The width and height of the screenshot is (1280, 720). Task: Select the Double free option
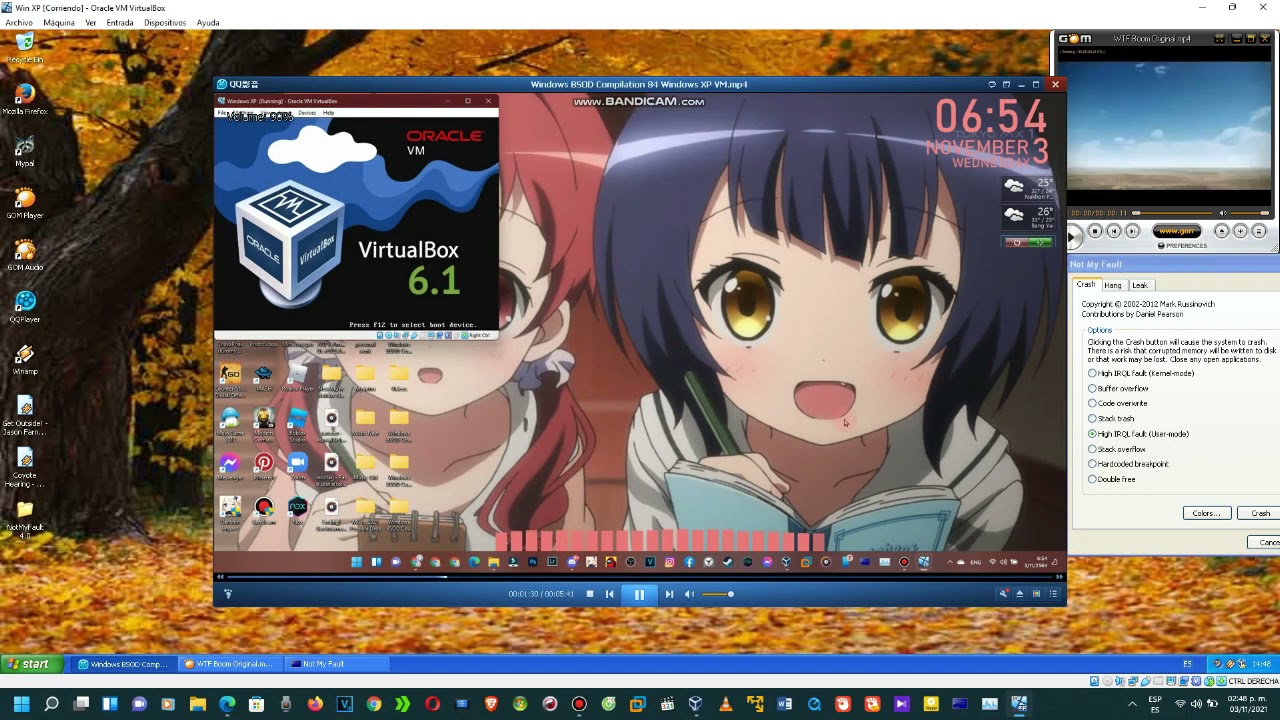click(1112, 479)
